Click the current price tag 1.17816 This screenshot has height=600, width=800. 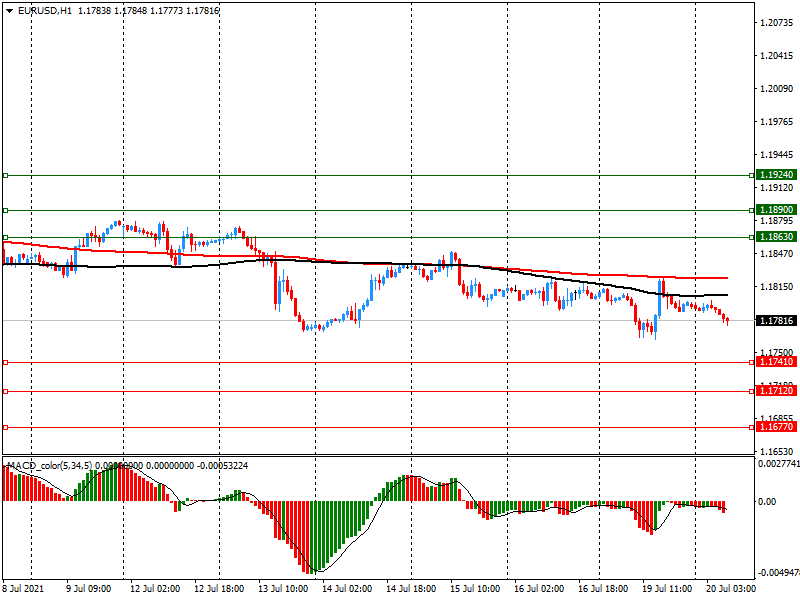pyautogui.click(x=776, y=321)
